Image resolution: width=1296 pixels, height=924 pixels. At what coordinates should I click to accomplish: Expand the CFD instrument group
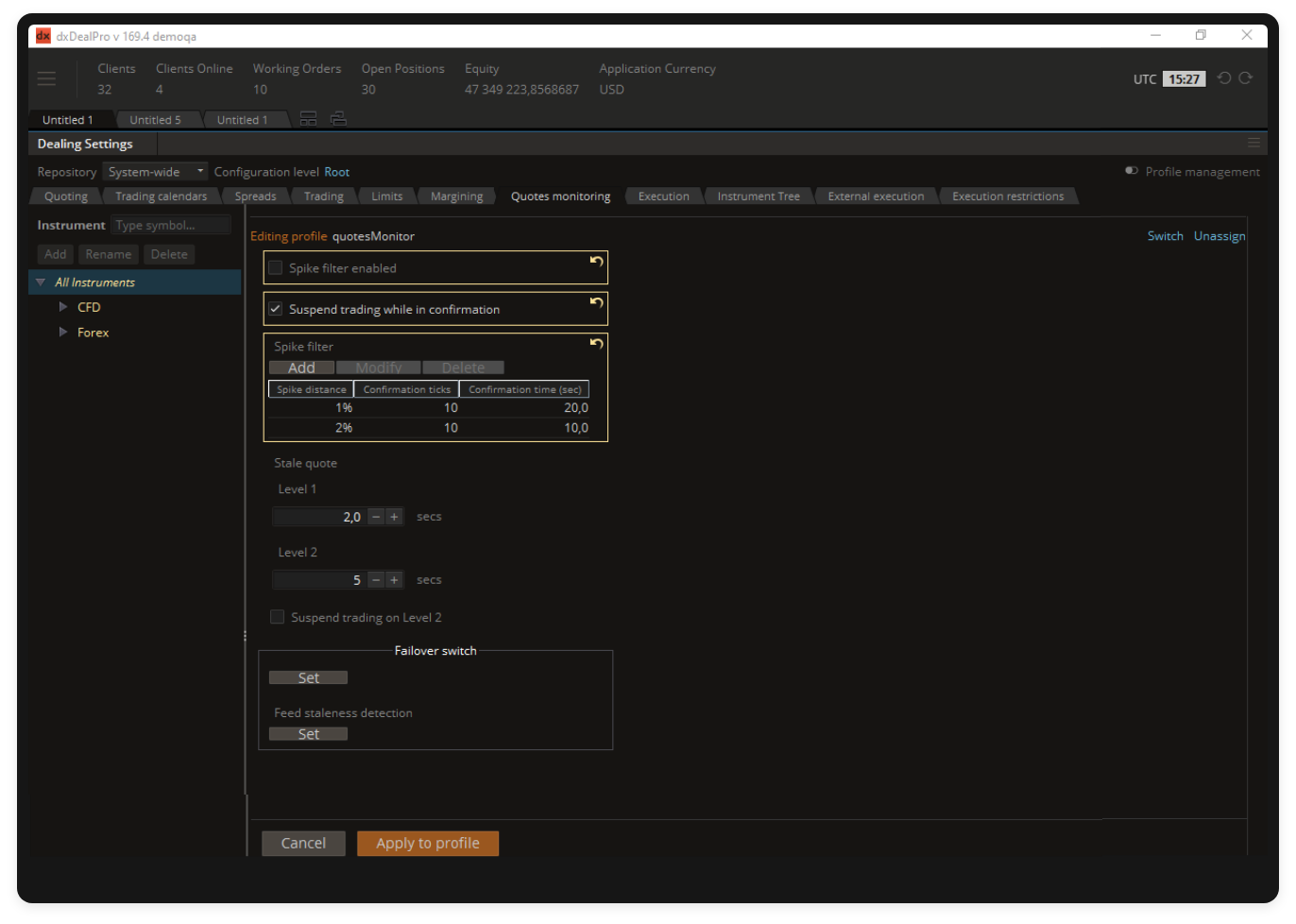tap(63, 307)
